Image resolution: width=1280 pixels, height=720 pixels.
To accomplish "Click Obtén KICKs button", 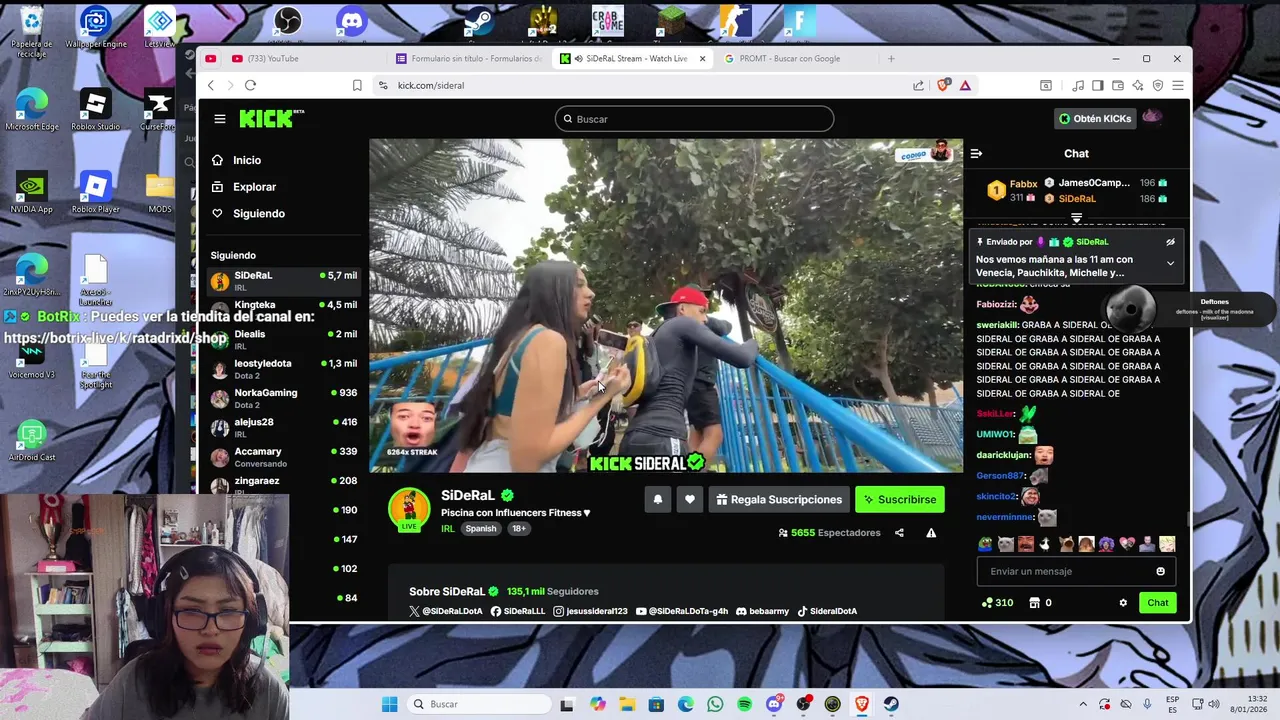I will point(1095,118).
